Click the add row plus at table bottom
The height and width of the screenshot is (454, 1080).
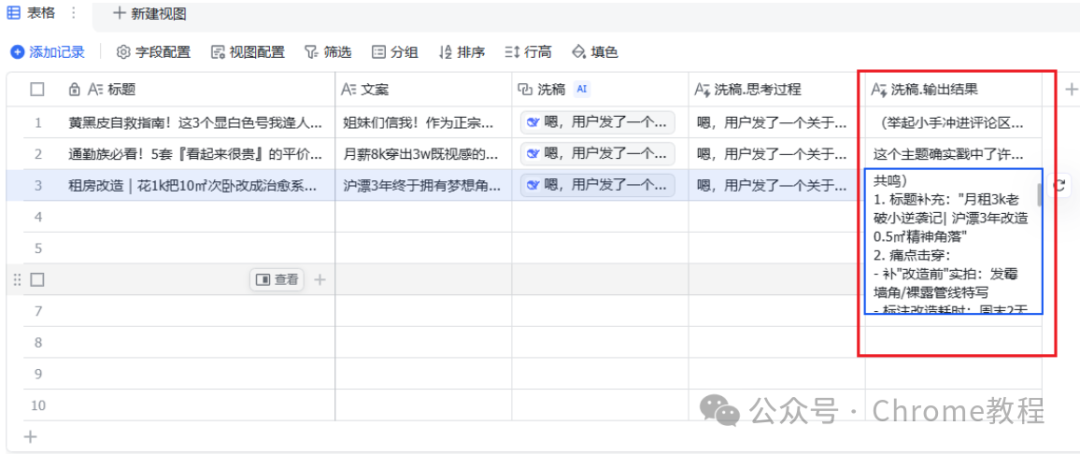pyautogui.click(x=30, y=436)
